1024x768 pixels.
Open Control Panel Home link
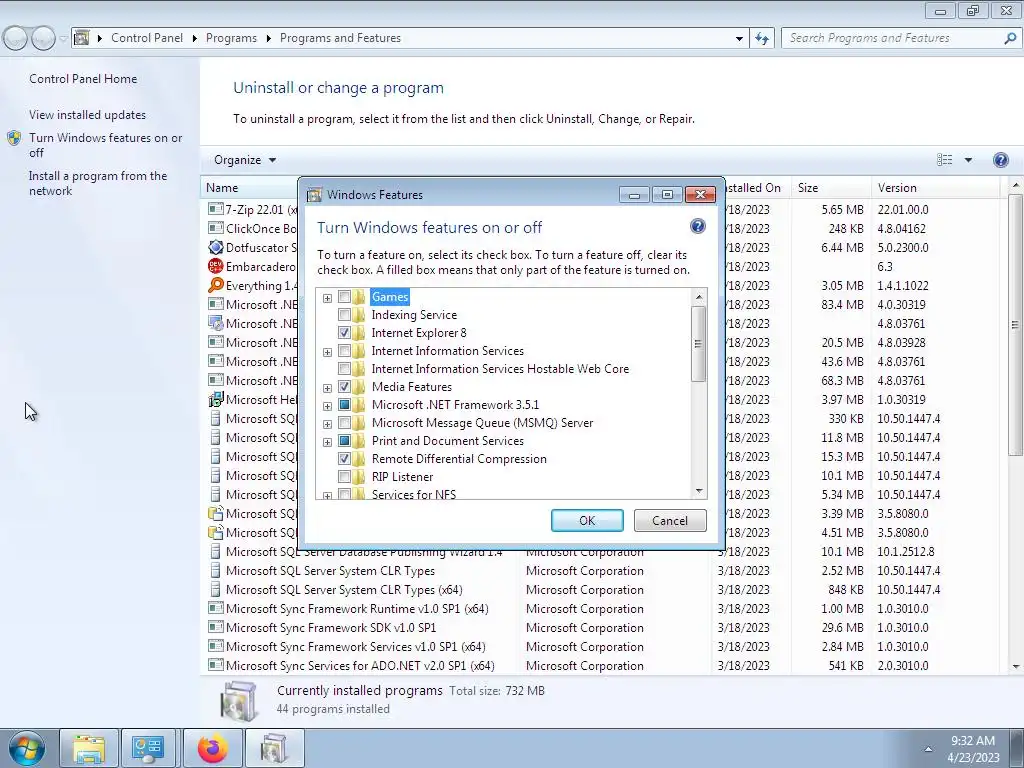[83, 79]
